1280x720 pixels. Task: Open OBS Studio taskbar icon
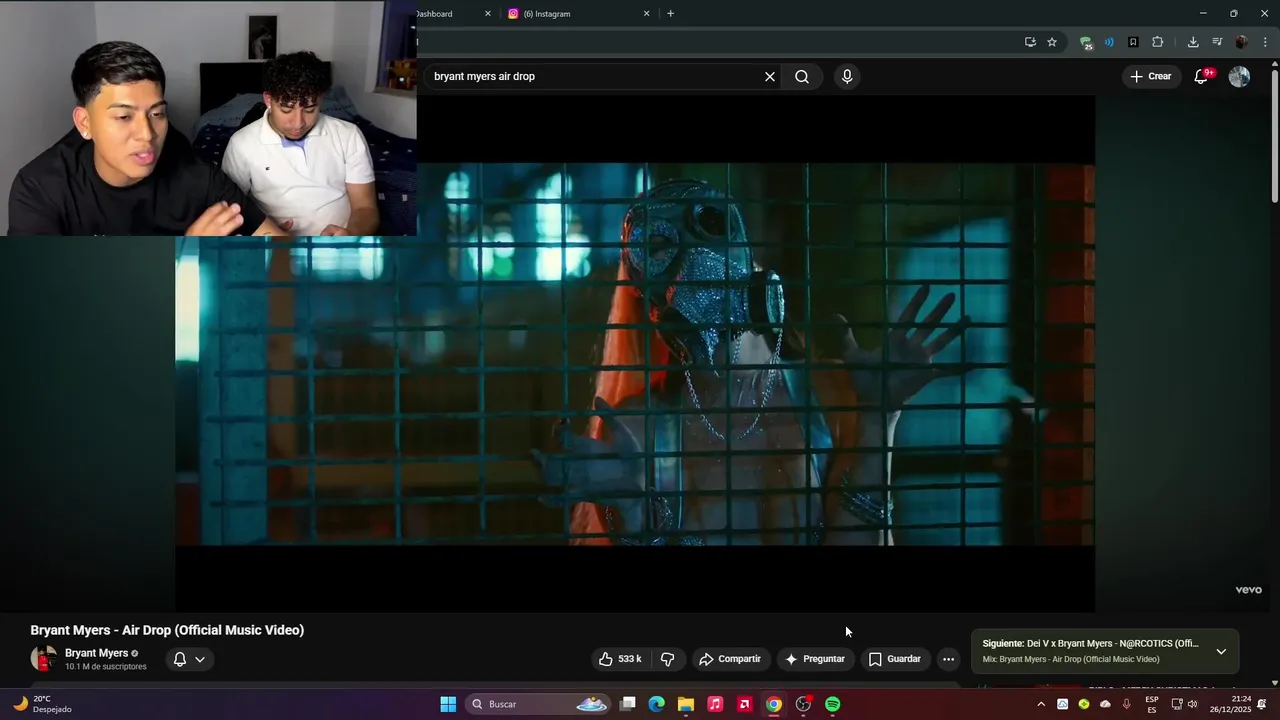803,704
